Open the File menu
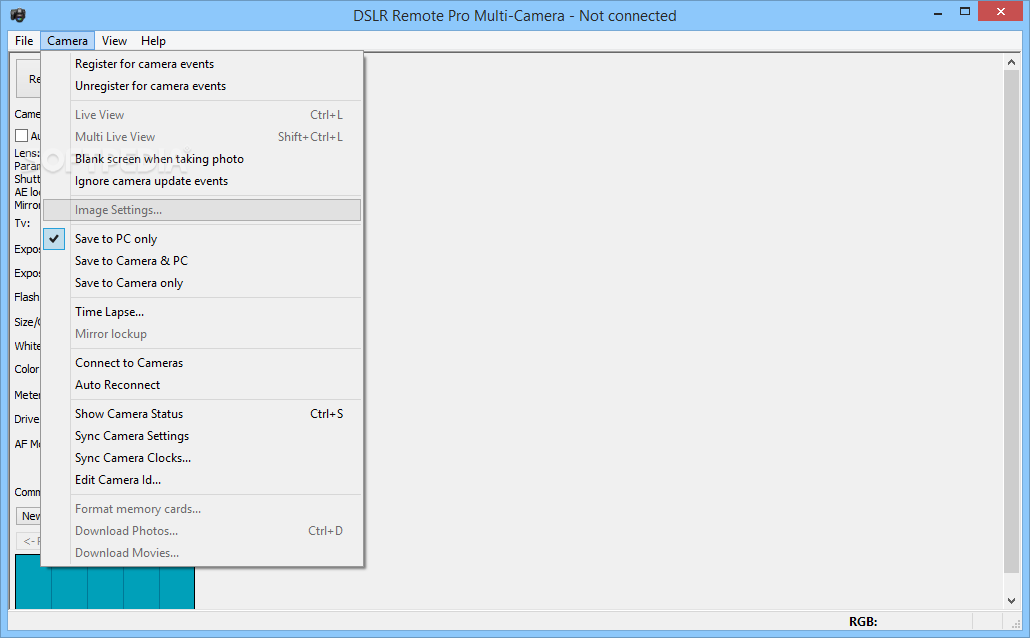This screenshot has height=638, width=1030. pyautogui.click(x=24, y=41)
